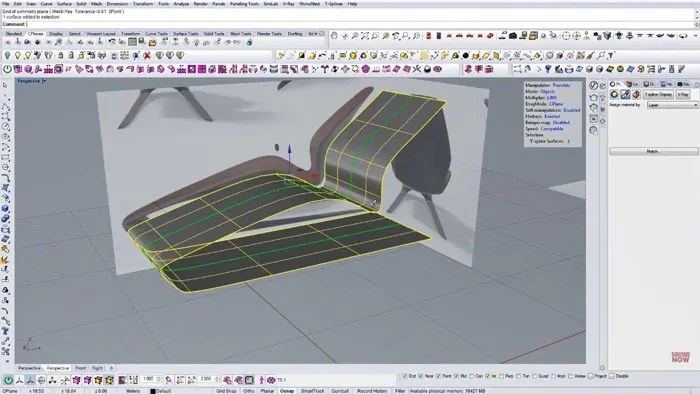Open the Perspective viewport title menu arrow
Image resolution: width=700 pixels, height=394 pixels.
[44, 81]
